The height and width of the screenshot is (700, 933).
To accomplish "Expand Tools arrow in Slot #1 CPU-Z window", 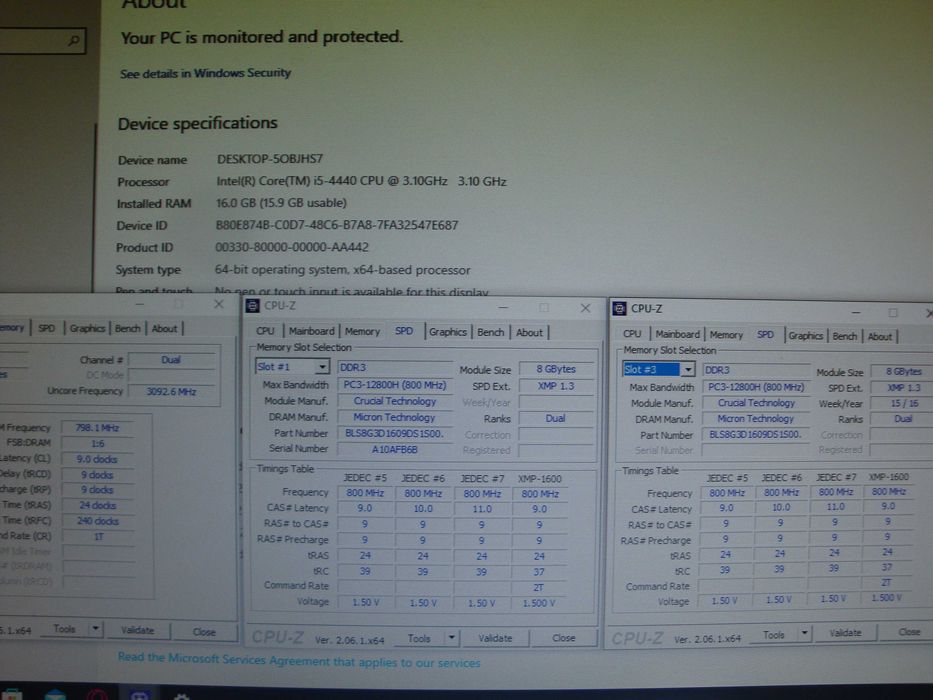I will point(452,638).
